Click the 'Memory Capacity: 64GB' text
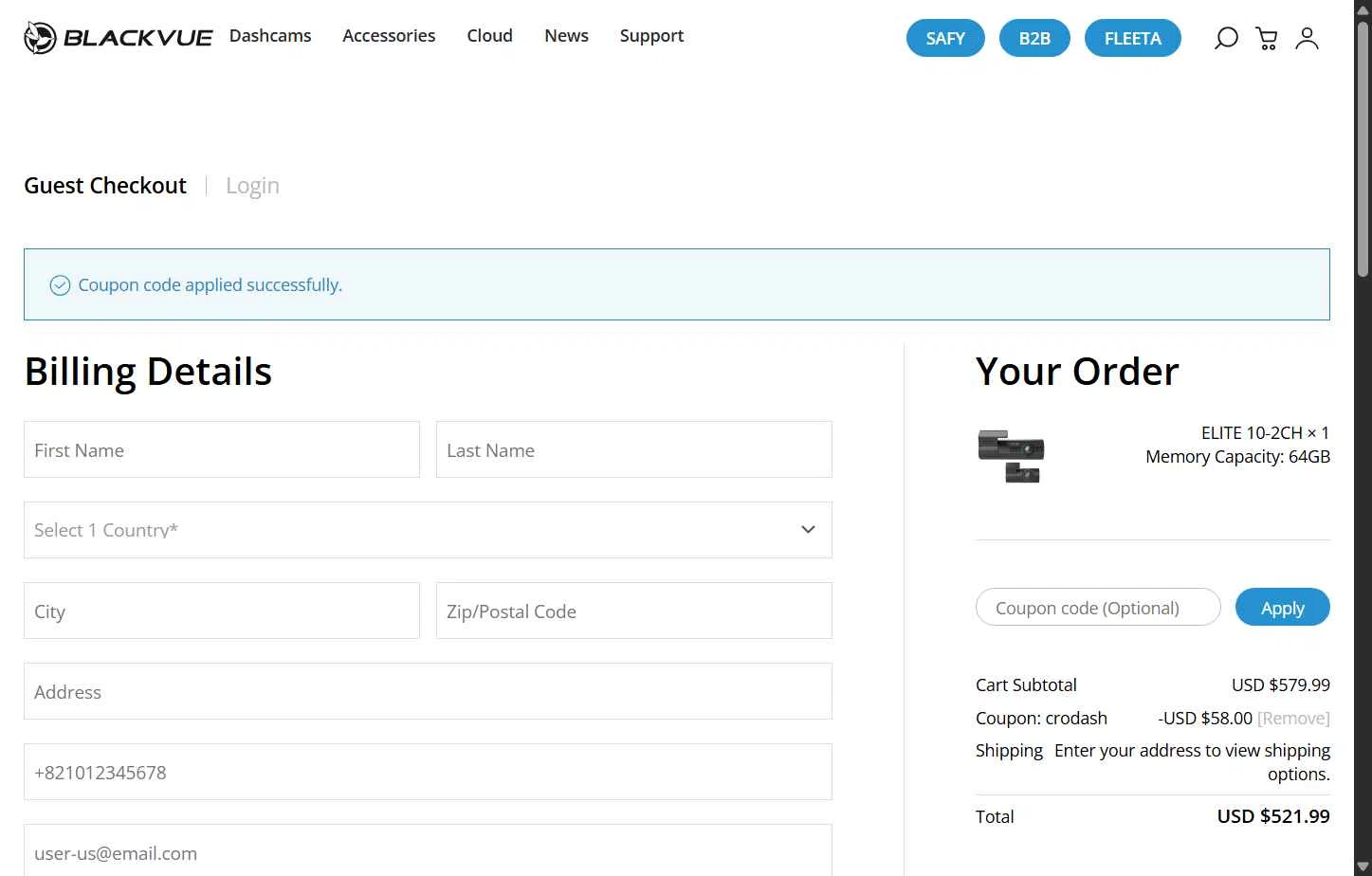1372x876 pixels. coord(1237,457)
